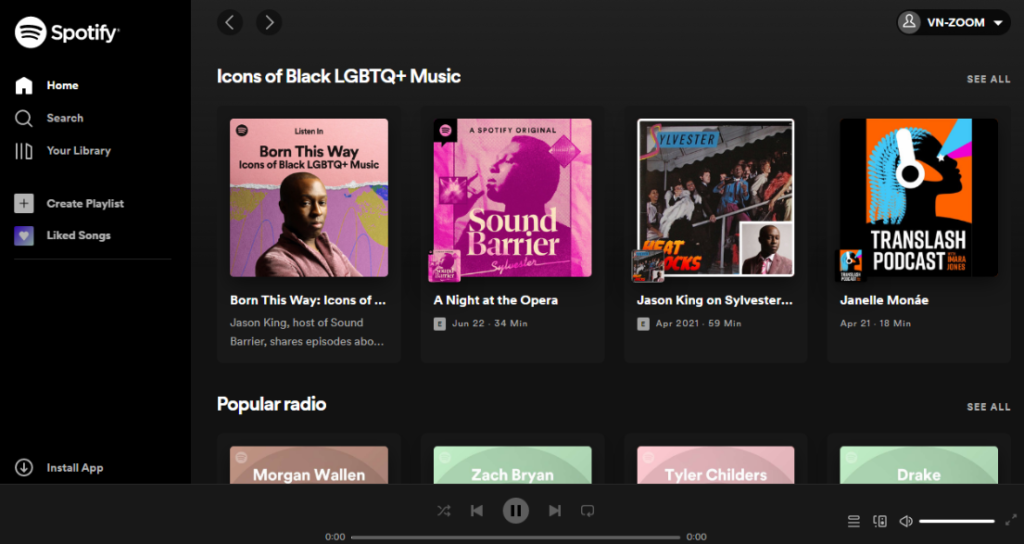The width and height of the screenshot is (1024, 544).
Task: Skip to previous track
Action: tap(477, 511)
